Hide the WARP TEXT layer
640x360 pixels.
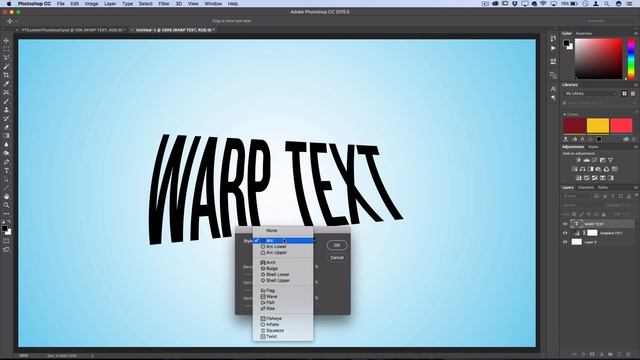pos(565,224)
